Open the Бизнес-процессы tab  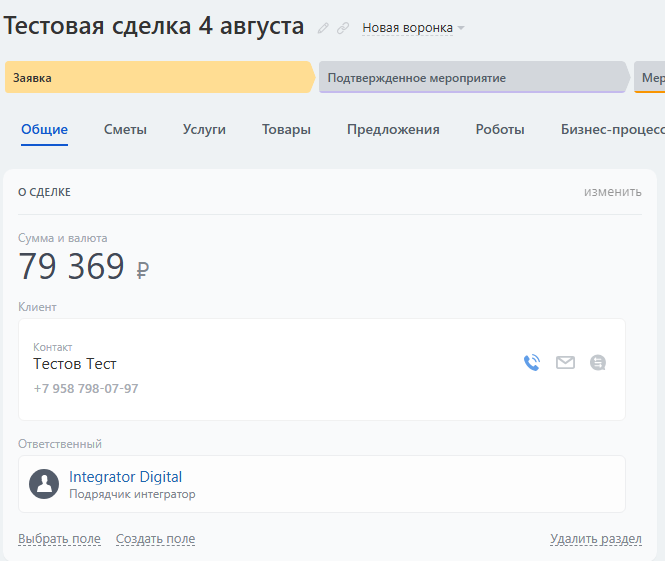(x=613, y=129)
